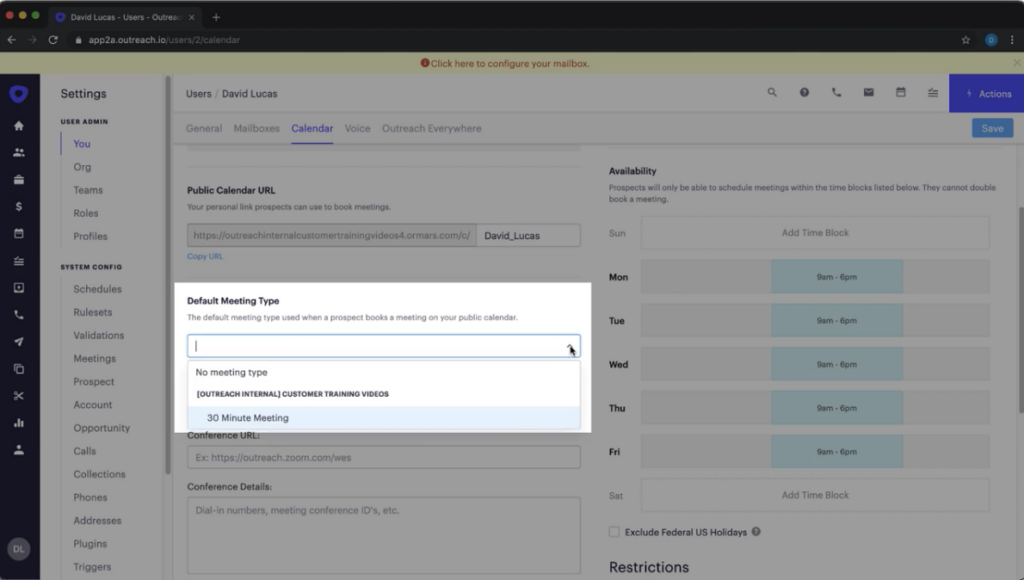Open the calendar icon in left sidebar
Image resolution: width=1024 pixels, height=580 pixels.
[19, 234]
